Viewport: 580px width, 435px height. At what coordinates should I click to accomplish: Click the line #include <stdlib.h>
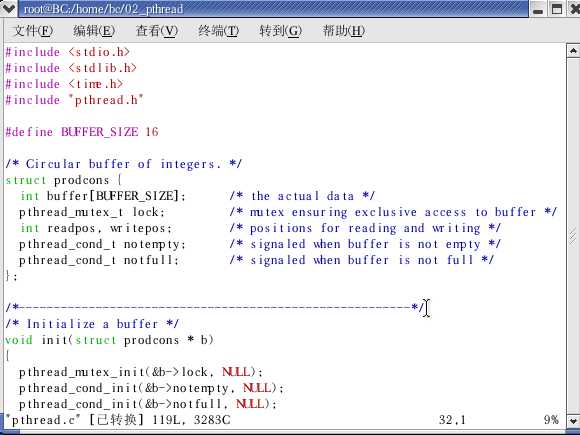click(71, 68)
